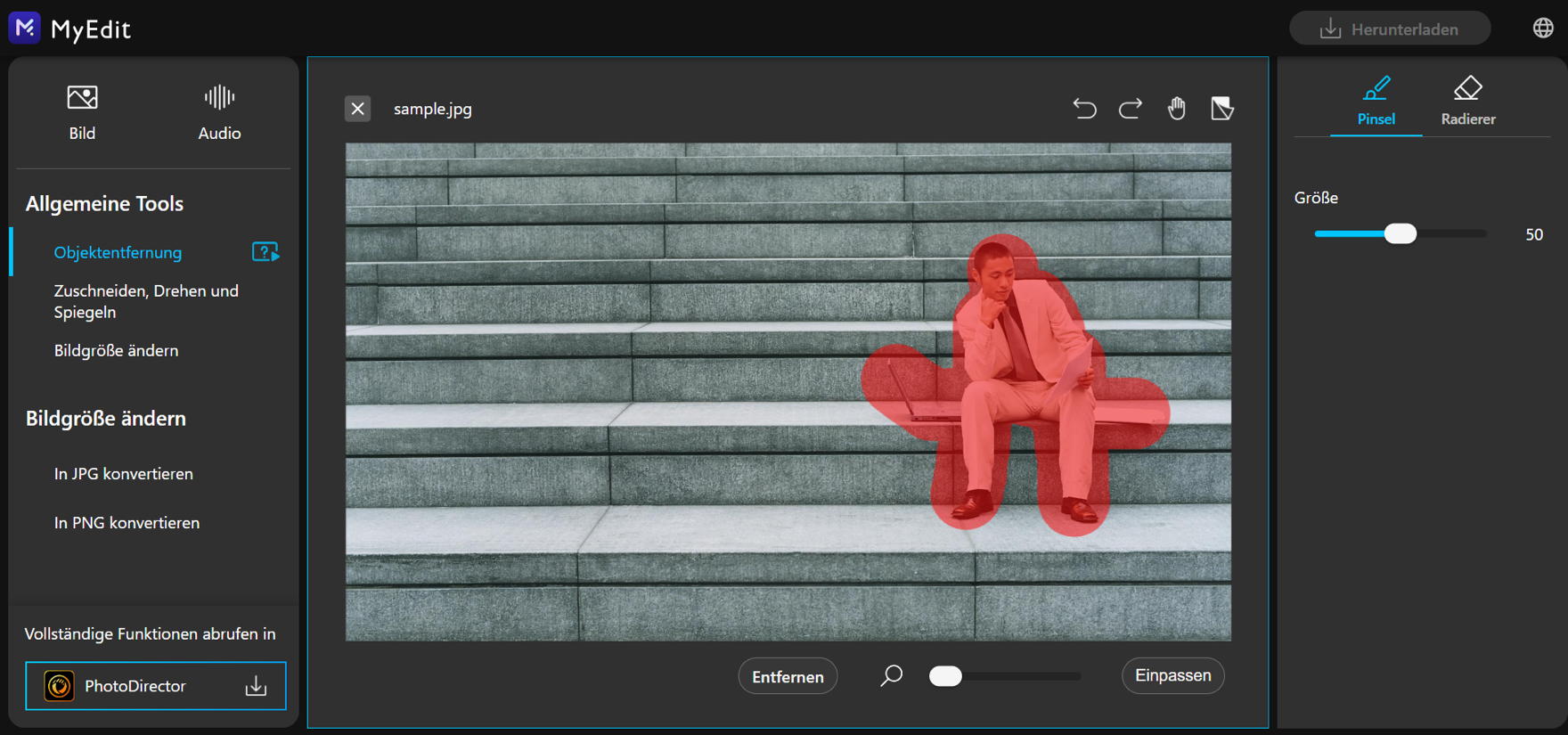1568x735 pixels.
Task: Open the Objektentfernung tutorial video icon
Action: (265, 252)
